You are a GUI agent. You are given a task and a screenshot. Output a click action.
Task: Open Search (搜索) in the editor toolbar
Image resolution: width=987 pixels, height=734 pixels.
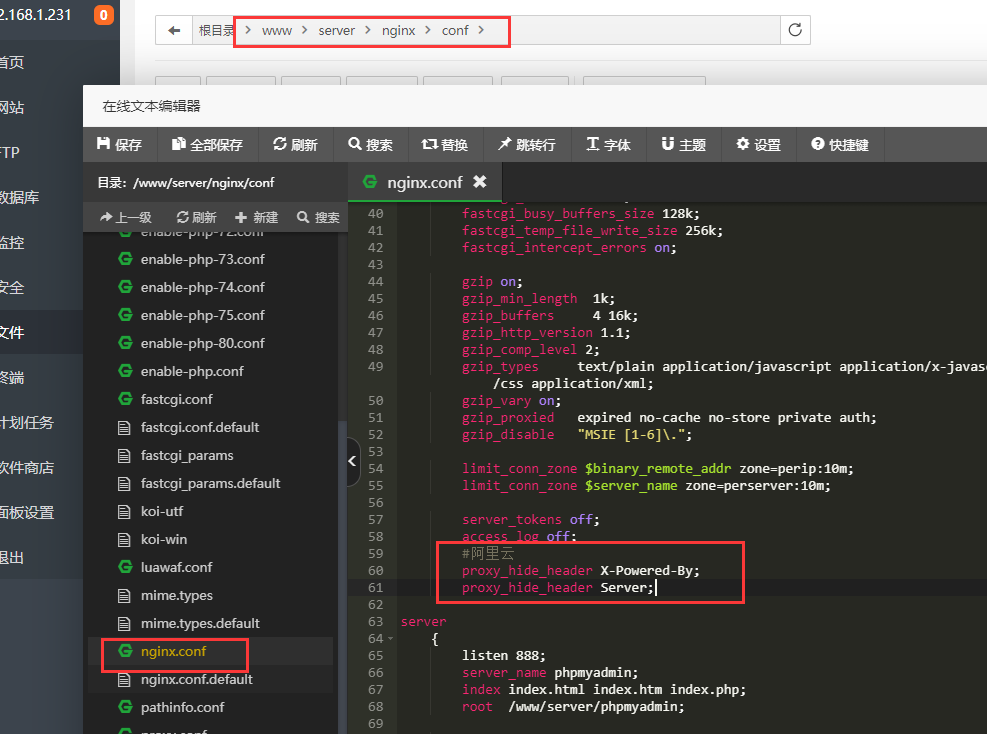[371, 145]
